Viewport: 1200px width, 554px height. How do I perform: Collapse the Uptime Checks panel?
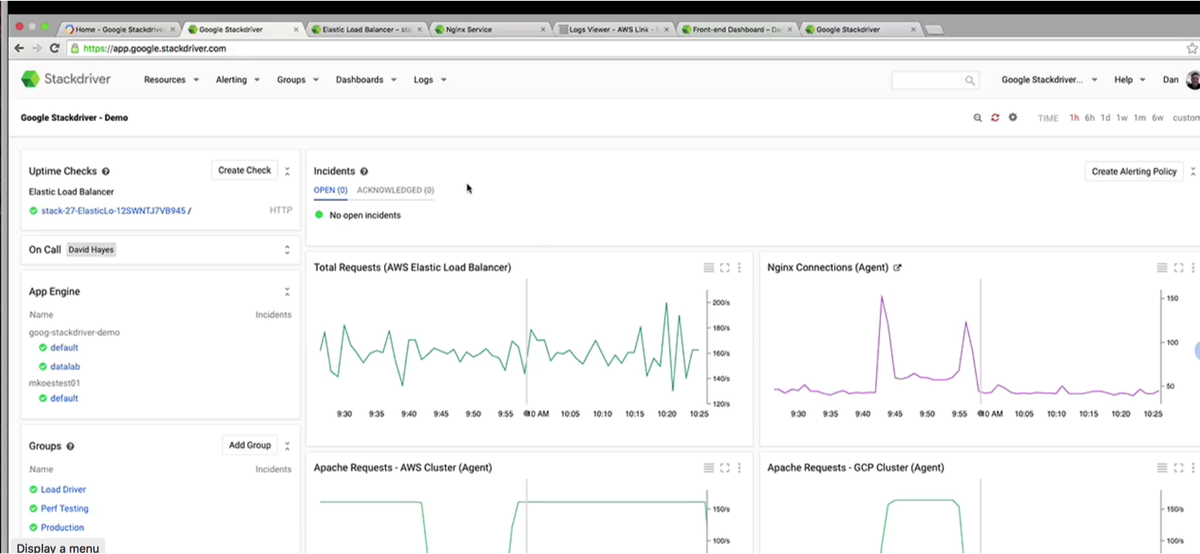coord(287,172)
